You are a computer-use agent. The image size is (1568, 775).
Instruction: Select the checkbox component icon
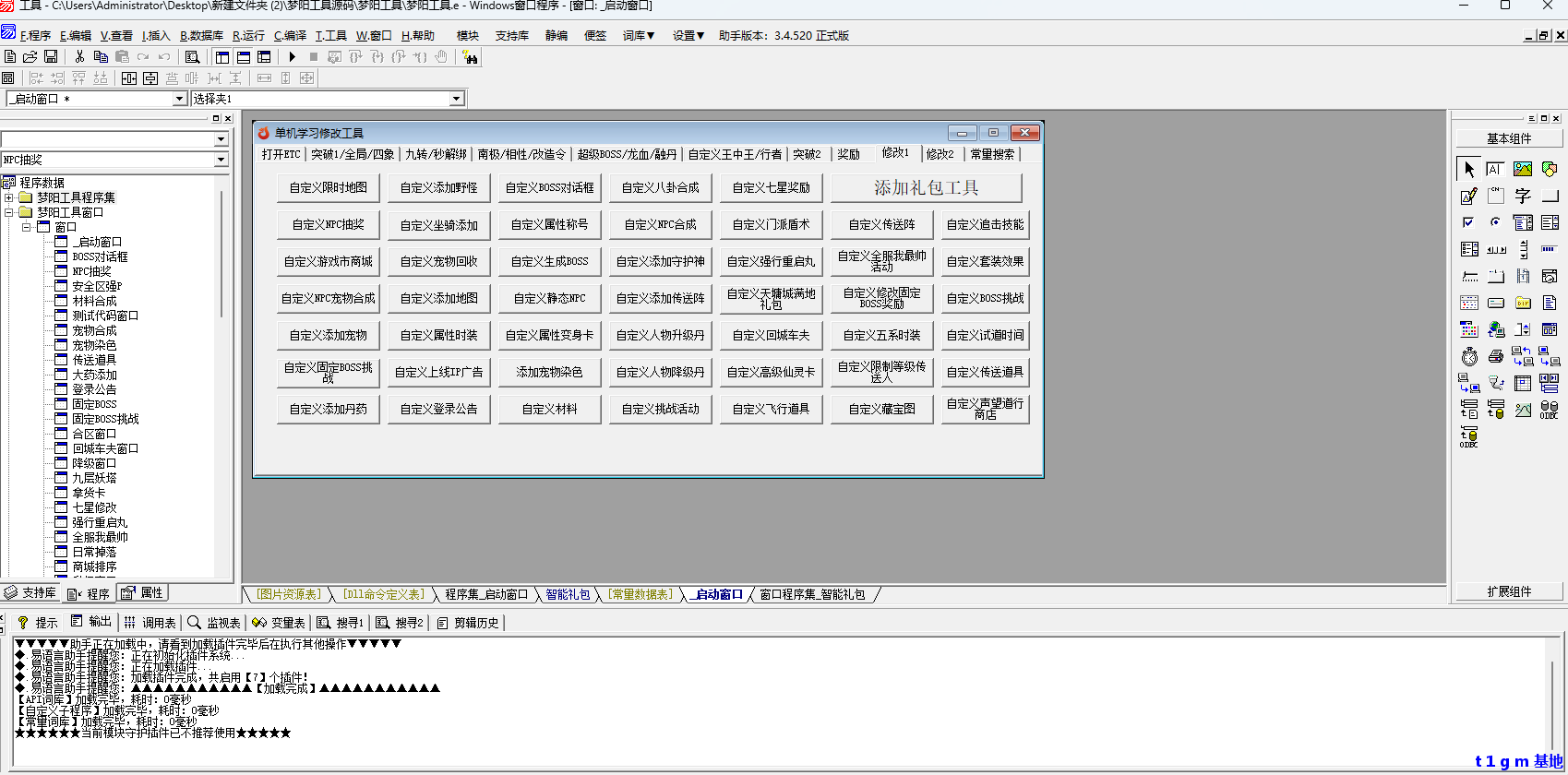tap(1469, 222)
